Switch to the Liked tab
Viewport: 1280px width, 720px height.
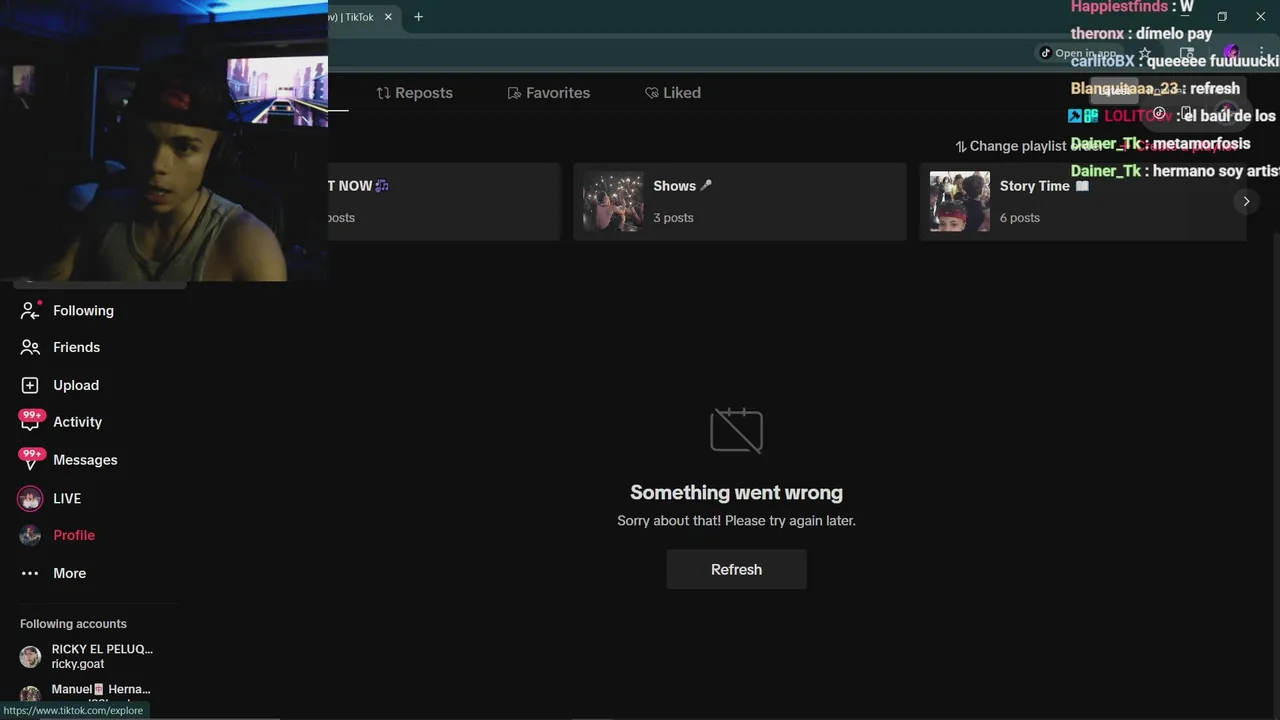[x=672, y=93]
